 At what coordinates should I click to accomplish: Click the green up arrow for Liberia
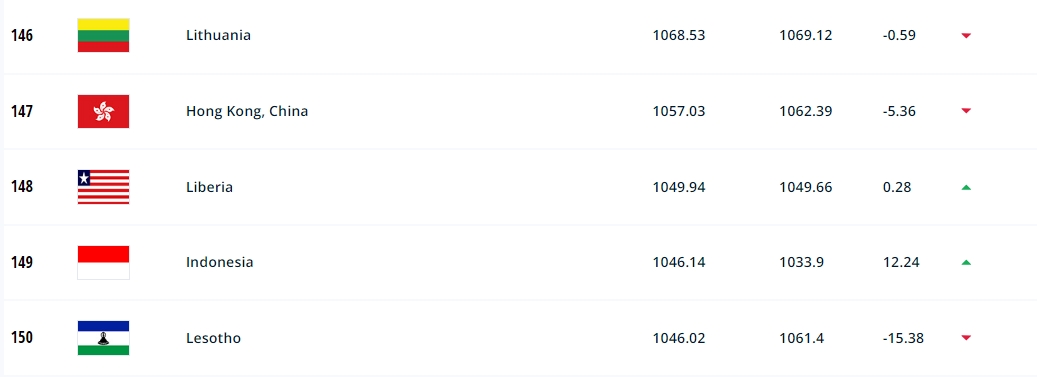[966, 187]
